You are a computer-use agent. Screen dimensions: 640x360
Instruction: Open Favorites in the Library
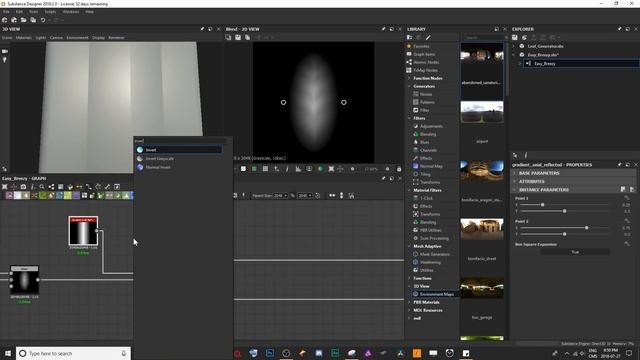tap(421, 46)
